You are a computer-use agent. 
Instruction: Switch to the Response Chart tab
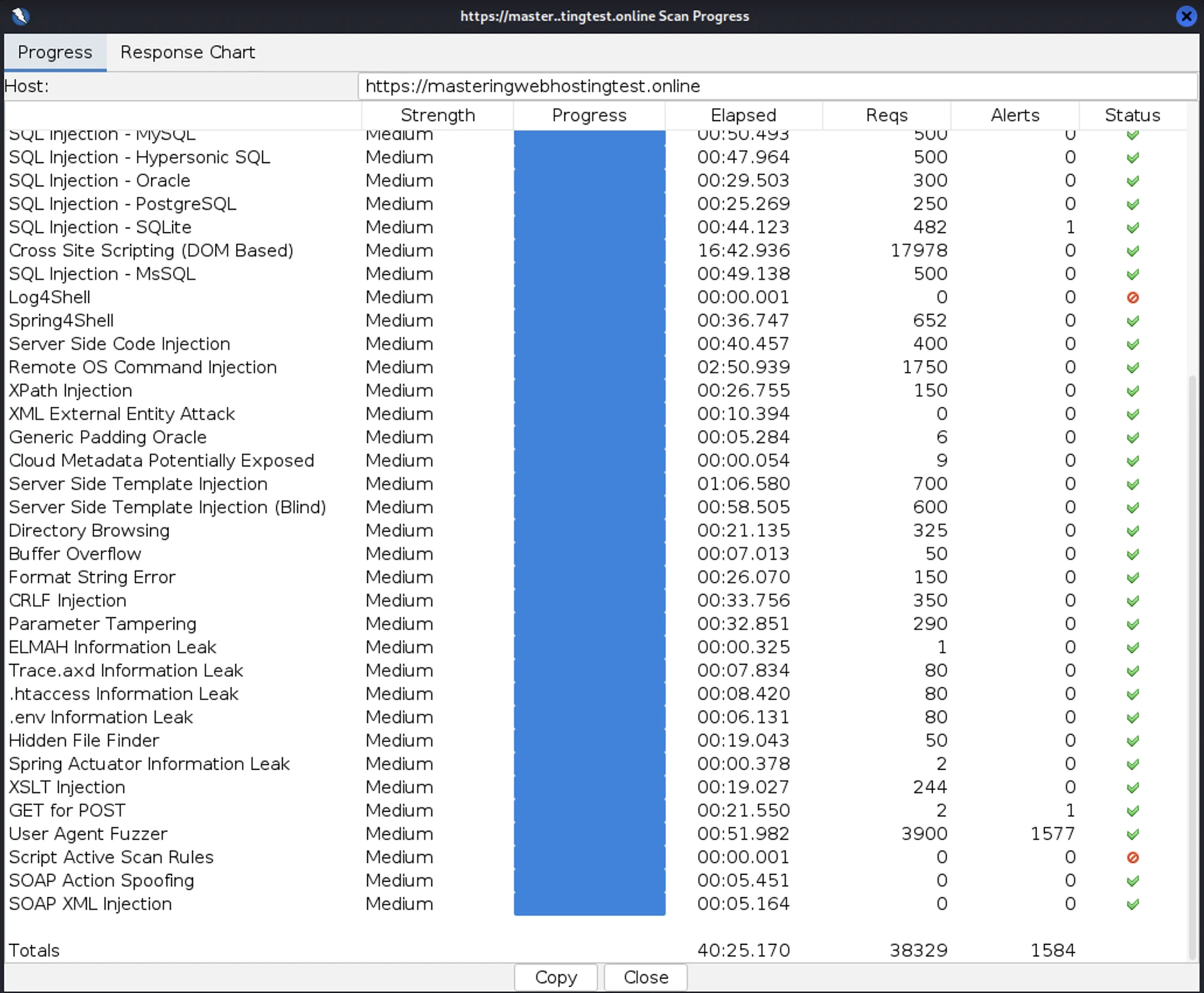click(x=187, y=52)
